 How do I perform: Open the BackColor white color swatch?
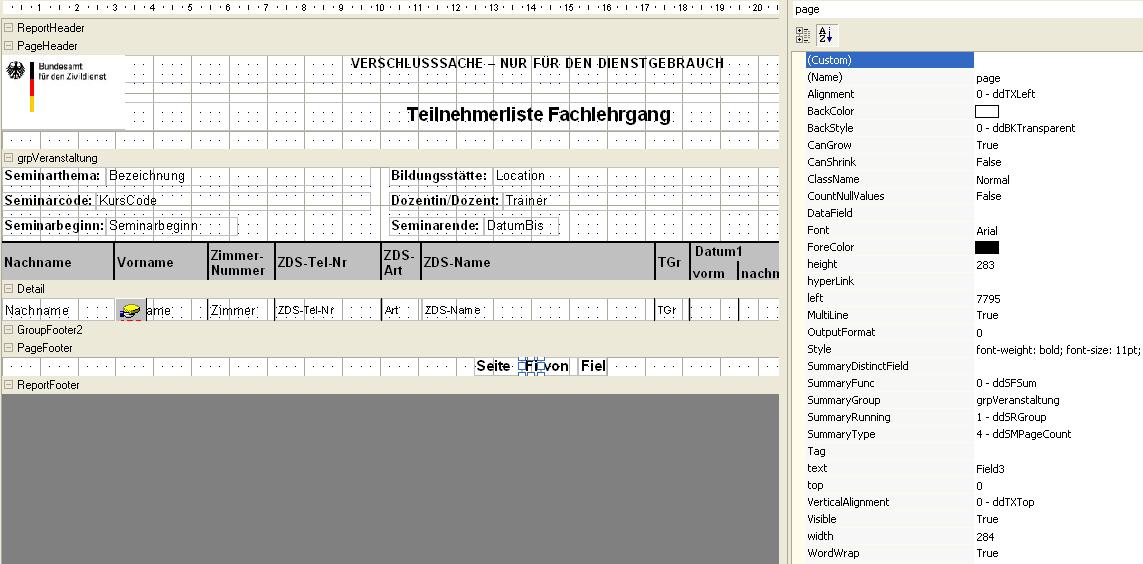[x=986, y=111]
